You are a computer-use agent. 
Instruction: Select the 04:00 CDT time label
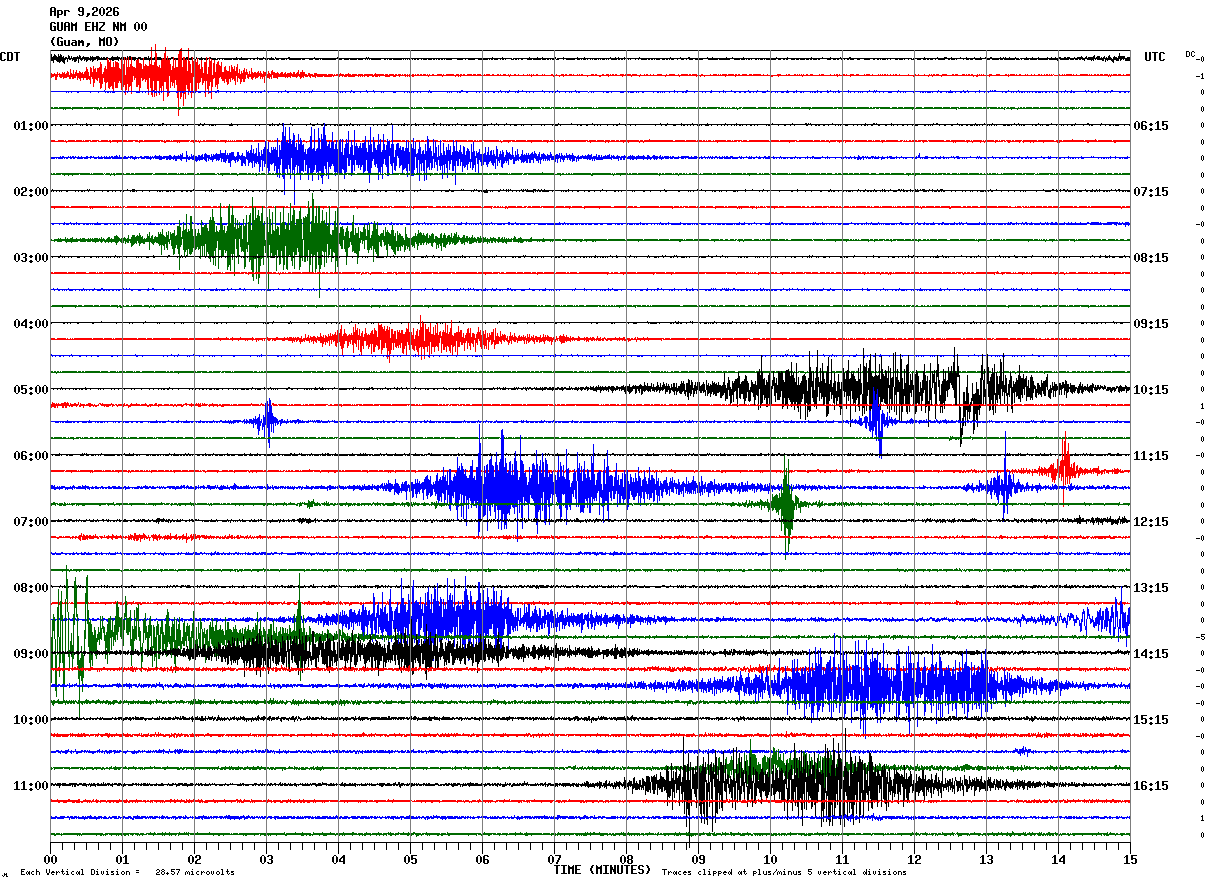[31, 324]
